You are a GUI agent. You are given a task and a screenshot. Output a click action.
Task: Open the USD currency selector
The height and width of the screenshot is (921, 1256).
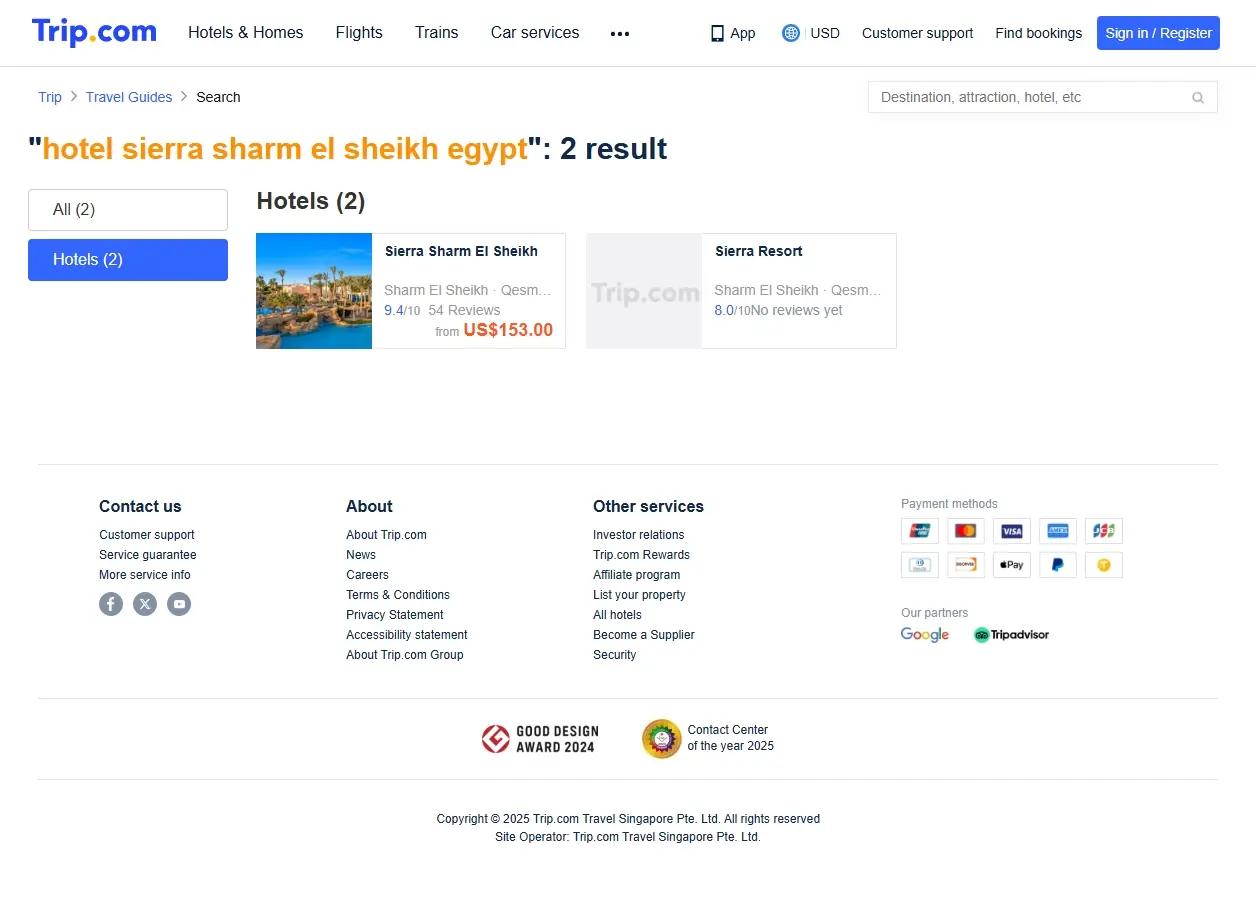811,33
